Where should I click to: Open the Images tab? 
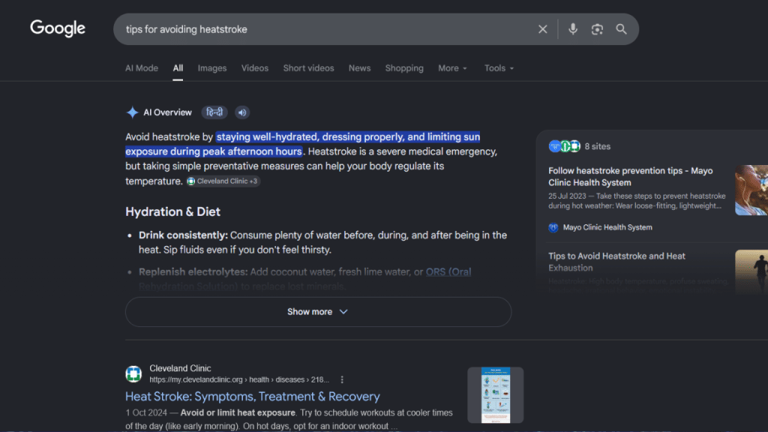point(212,68)
